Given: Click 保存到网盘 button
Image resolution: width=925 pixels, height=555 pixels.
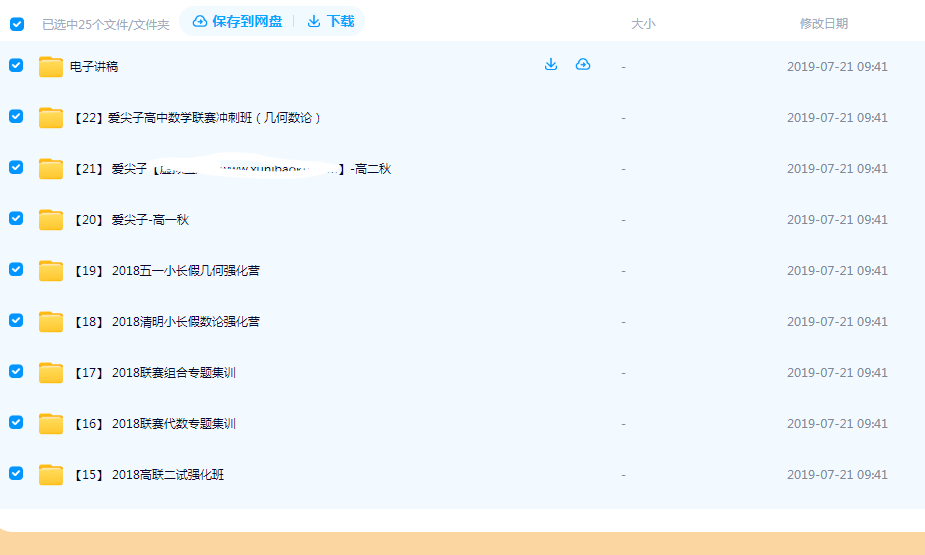Looking at the screenshot, I should click(237, 21).
